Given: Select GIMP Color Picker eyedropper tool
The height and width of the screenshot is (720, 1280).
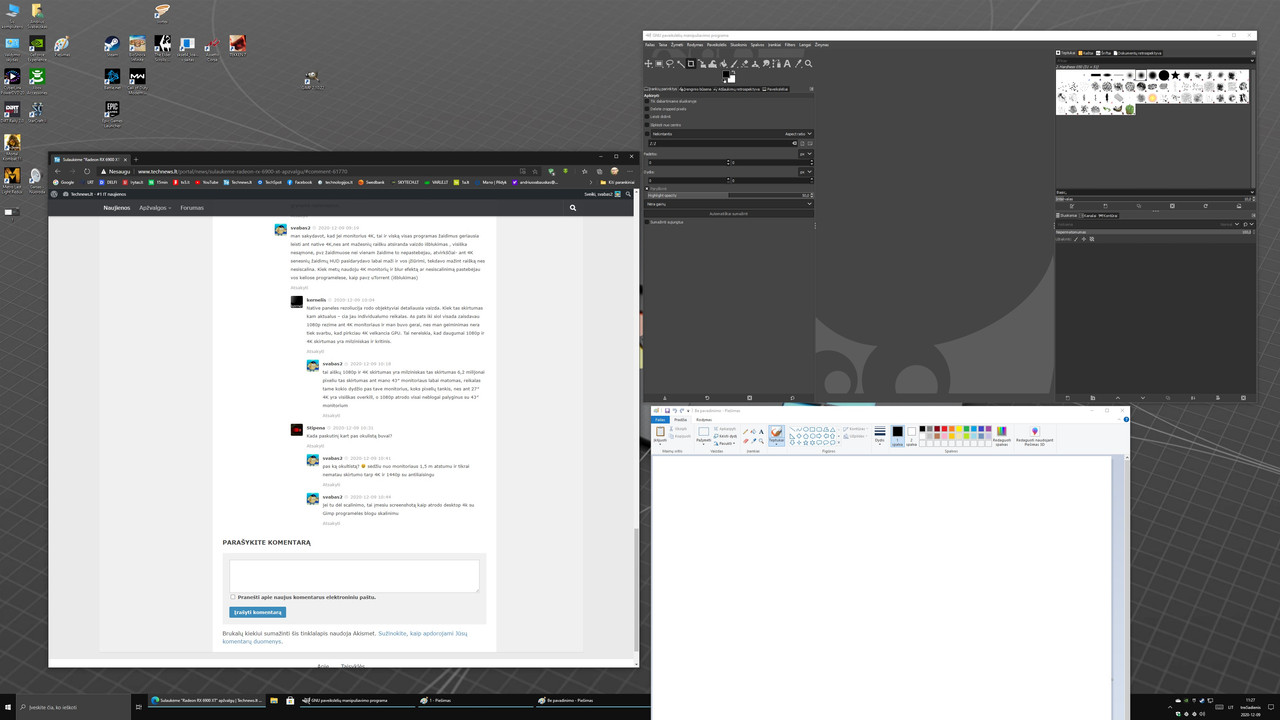Looking at the screenshot, I should click(798, 64).
